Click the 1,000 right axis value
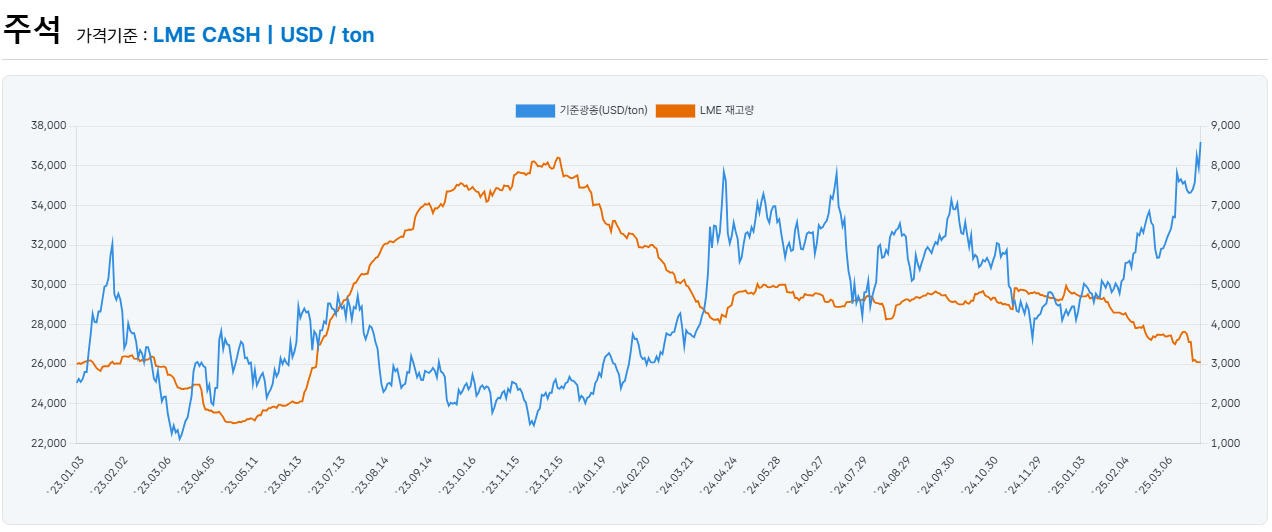The height and width of the screenshot is (532, 1272). [1225, 443]
